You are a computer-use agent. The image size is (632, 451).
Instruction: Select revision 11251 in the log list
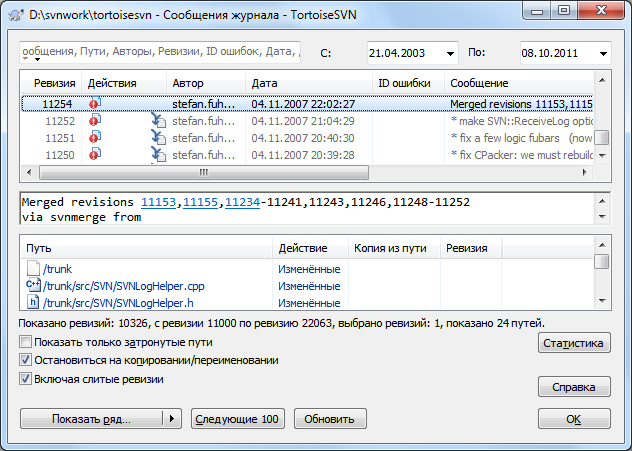[307, 138]
